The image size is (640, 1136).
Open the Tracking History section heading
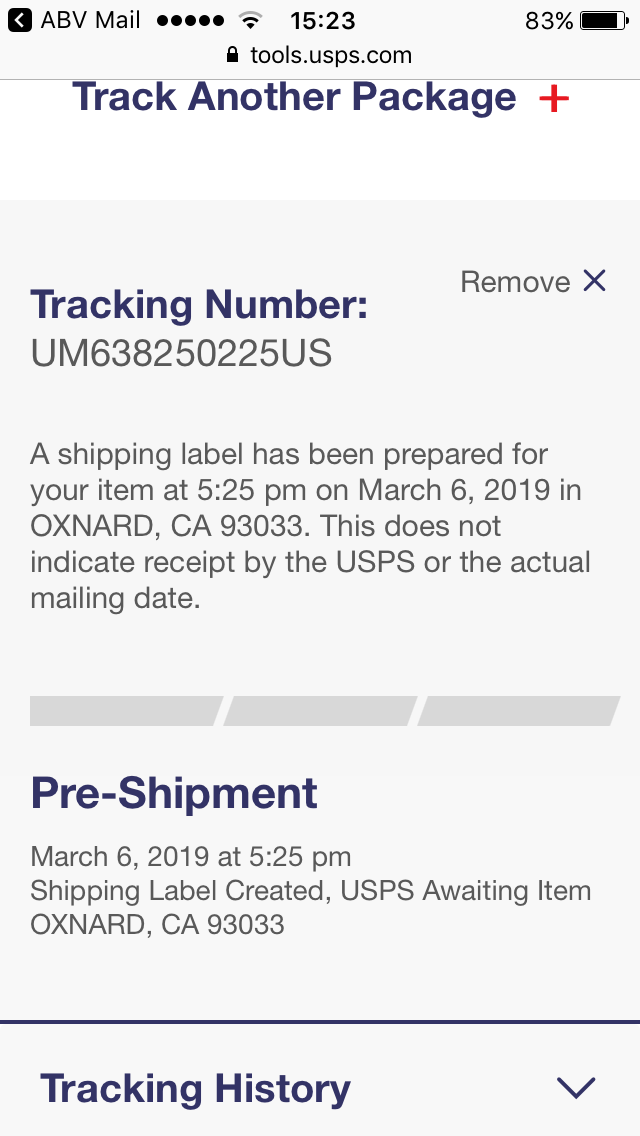(x=195, y=1088)
